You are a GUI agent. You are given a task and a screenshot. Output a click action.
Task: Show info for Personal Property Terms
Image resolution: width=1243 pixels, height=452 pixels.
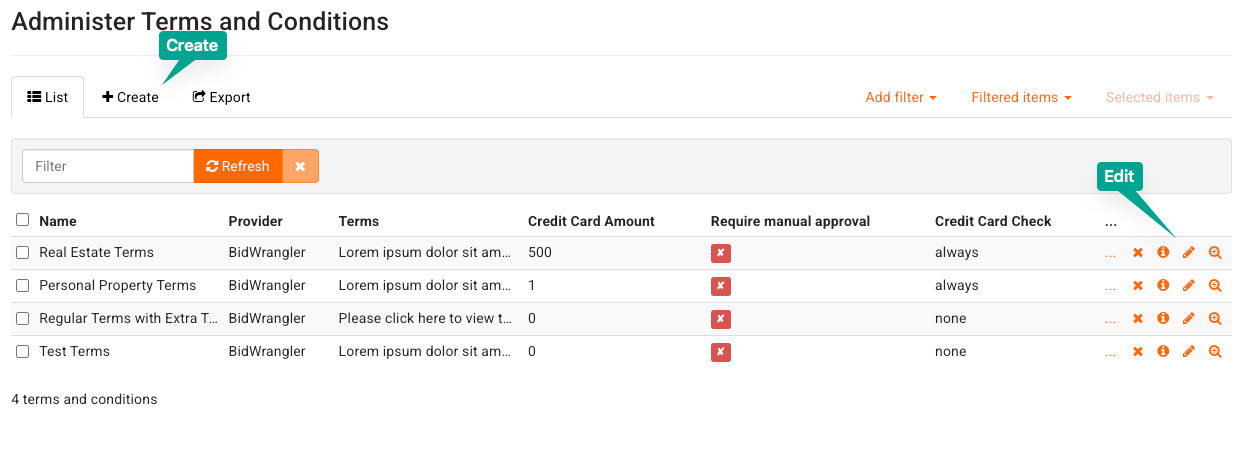[x=1163, y=286]
